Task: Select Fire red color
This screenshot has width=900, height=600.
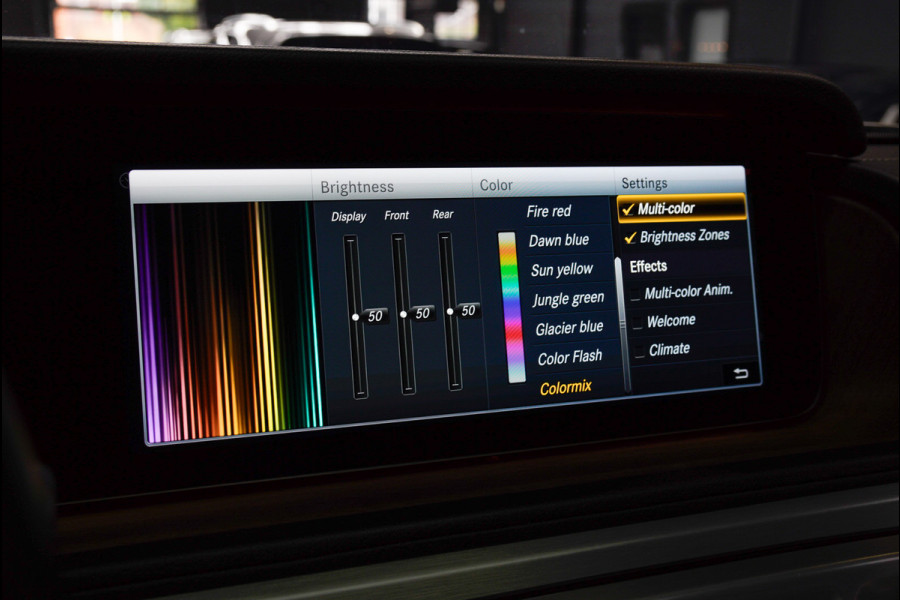Action: (549, 211)
